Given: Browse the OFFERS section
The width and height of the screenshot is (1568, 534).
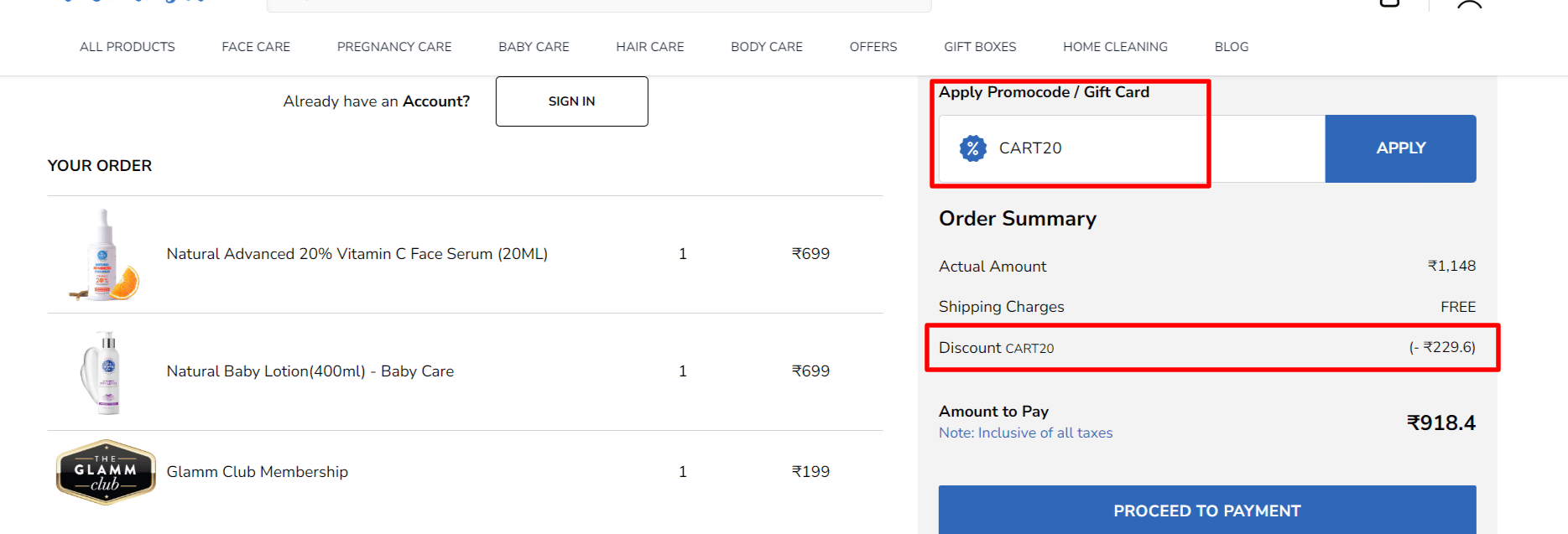Looking at the screenshot, I should (x=873, y=46).
